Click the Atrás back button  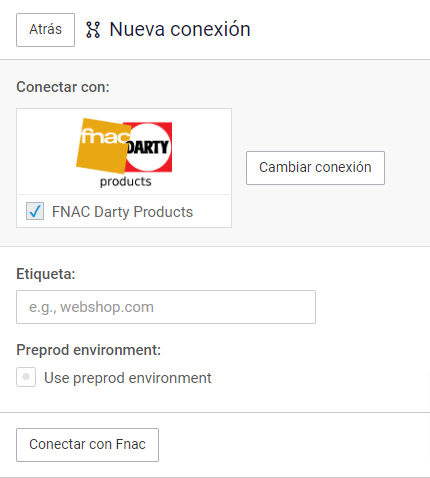coord(45,30)
